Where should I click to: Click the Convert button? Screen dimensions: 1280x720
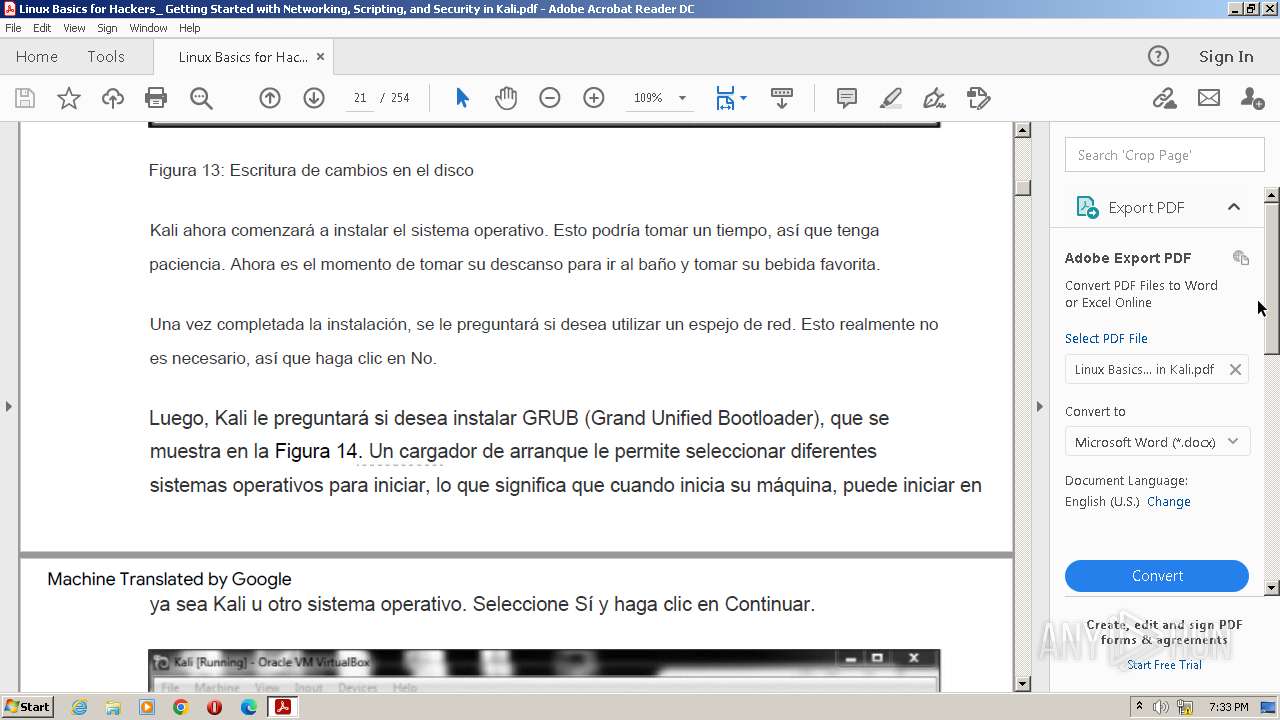(1157, 576)
